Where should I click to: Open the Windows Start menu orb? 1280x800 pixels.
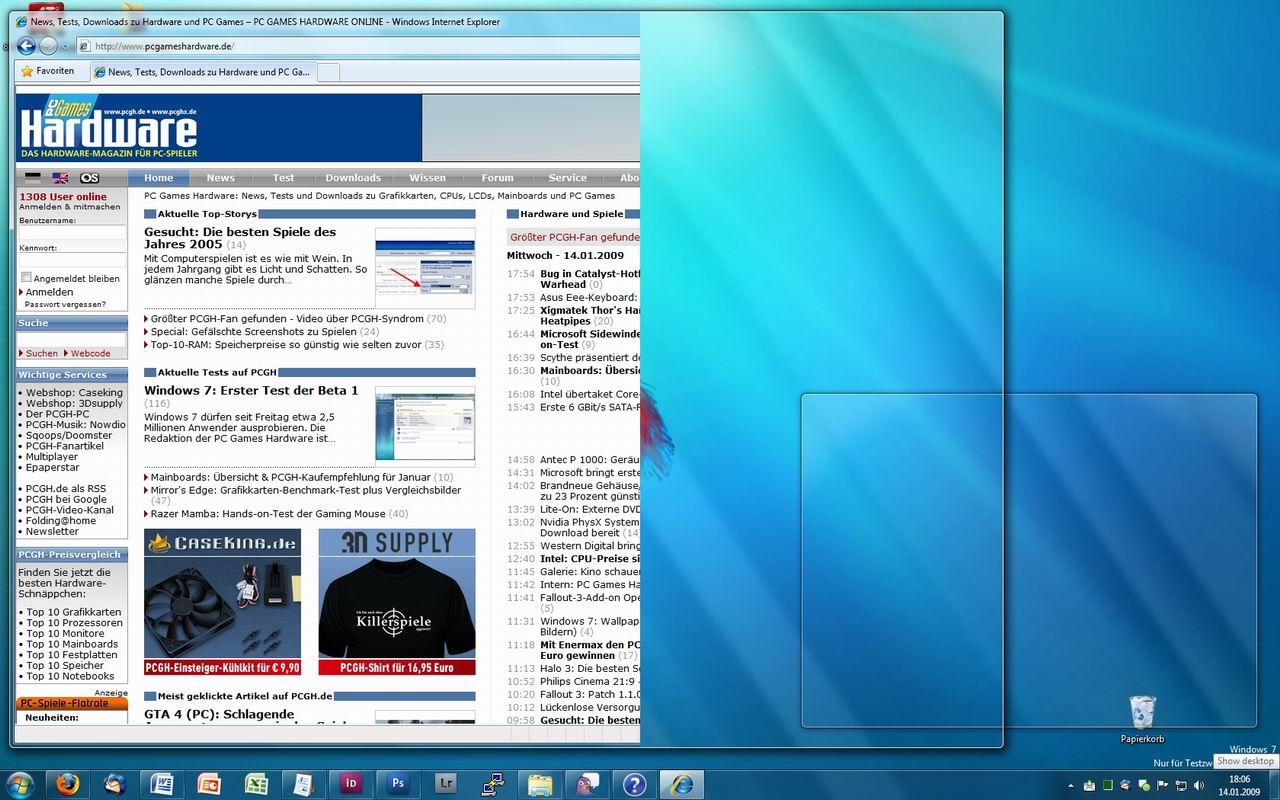pyautogui.click(x=20, y=784)
